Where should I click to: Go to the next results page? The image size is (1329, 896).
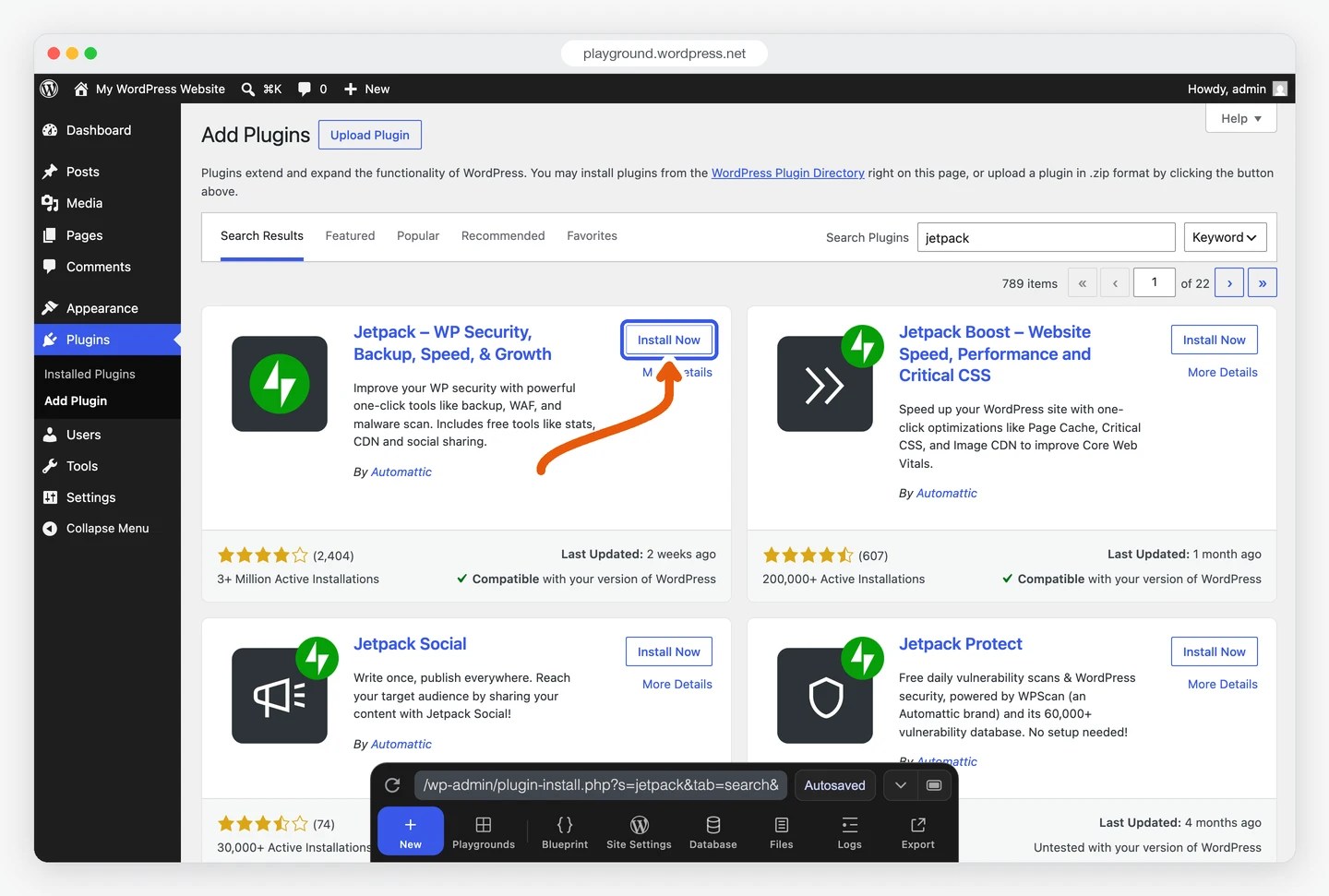point(1229,282)
